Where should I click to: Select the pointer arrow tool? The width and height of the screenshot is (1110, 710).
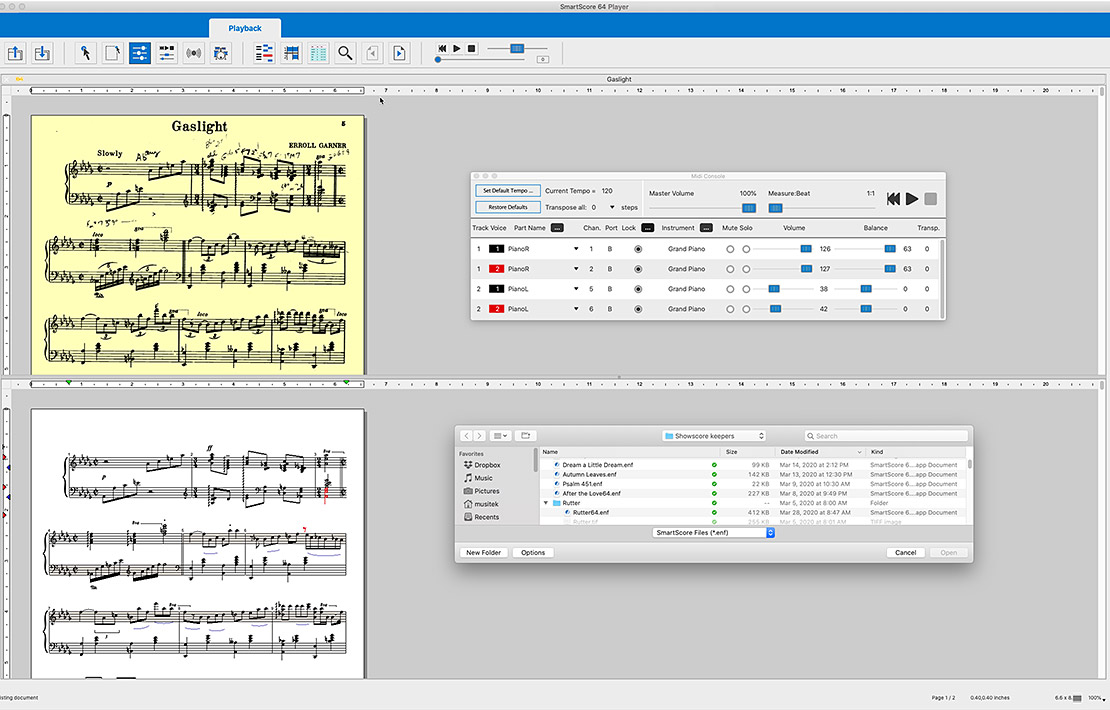click(x=86, y=53)
